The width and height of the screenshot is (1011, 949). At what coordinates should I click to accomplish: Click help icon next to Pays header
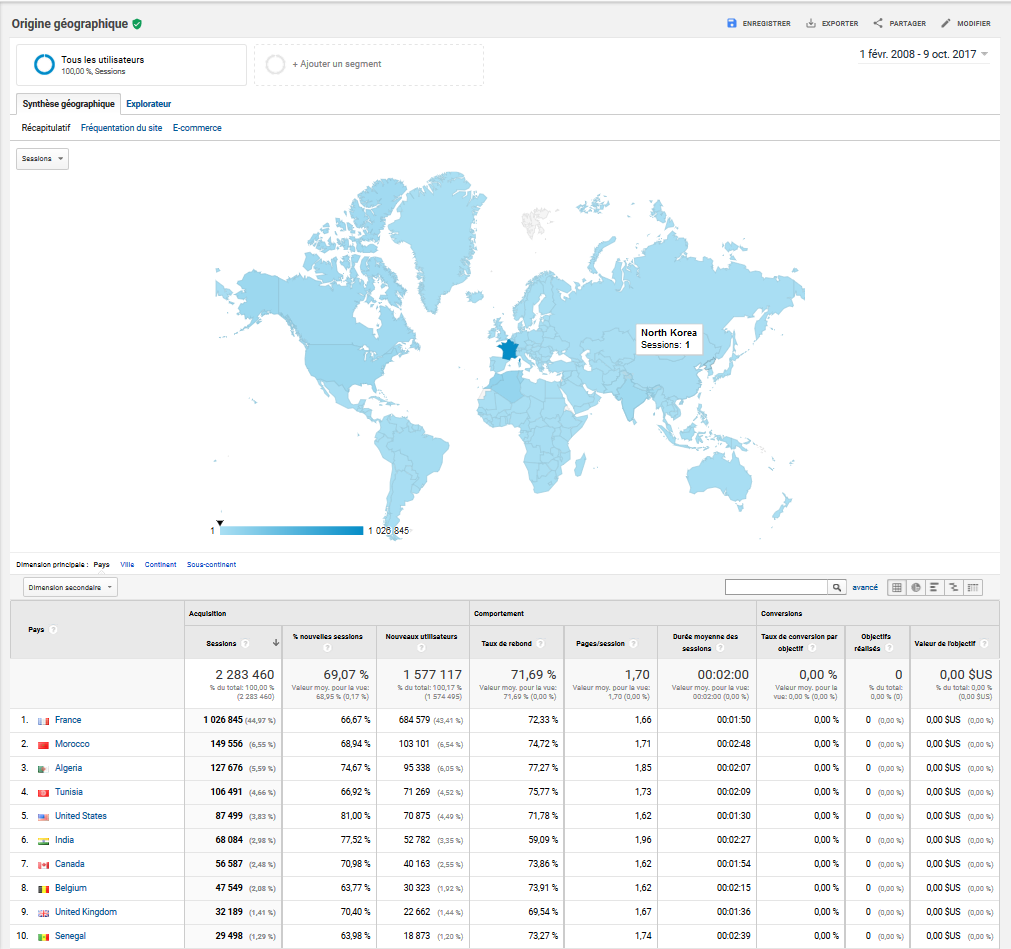click(53, 629)
